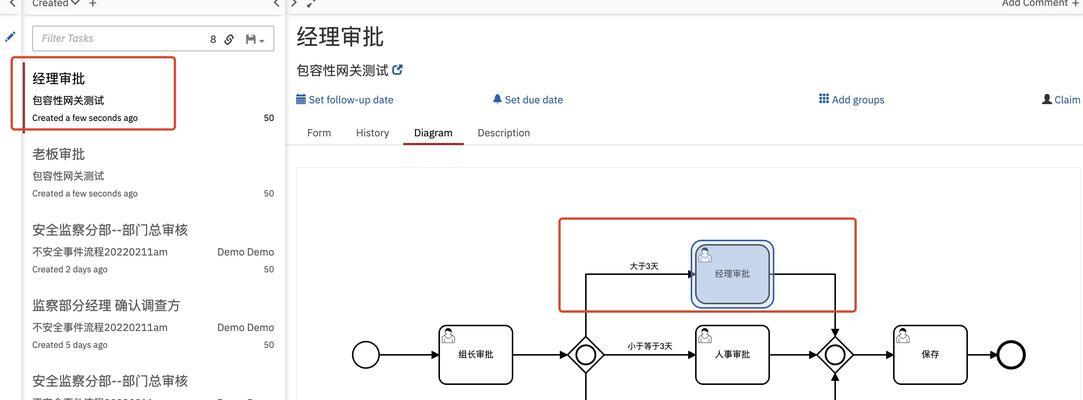Click the 经理审批 heading in detail pane
The image size is (1083, 400).
point(340,37)
